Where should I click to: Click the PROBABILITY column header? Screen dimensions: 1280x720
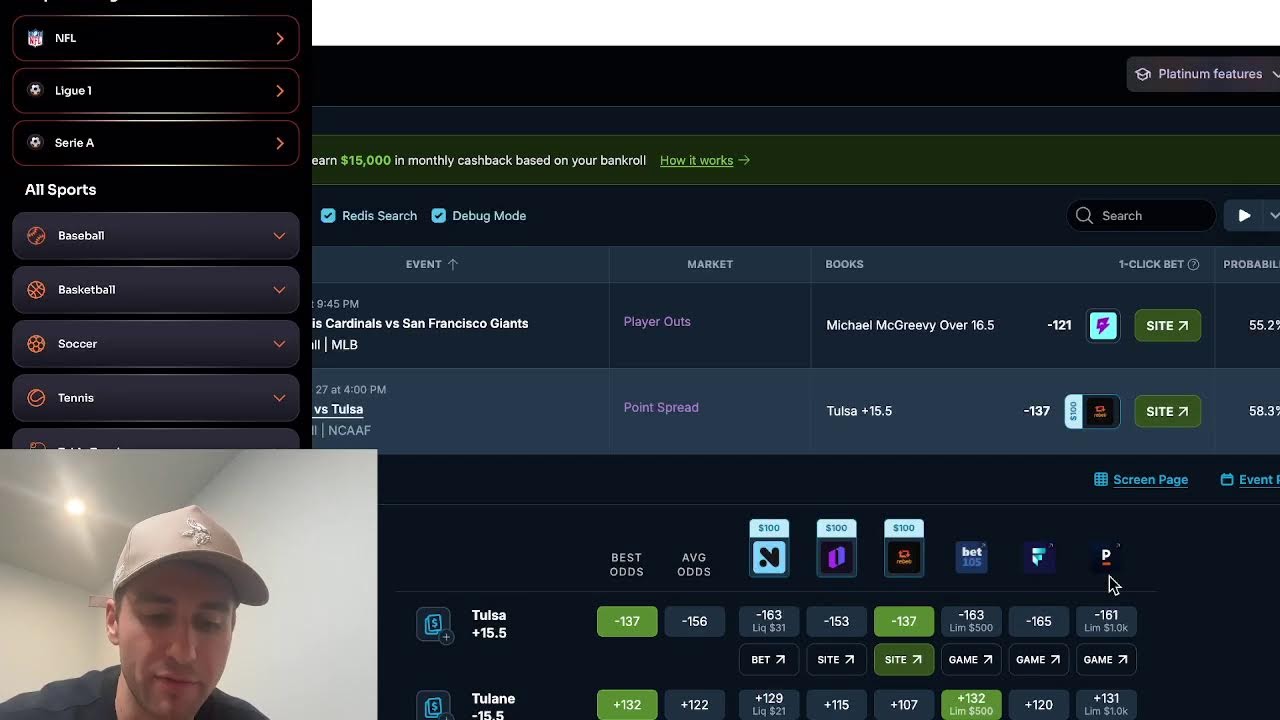(1251, 264)
